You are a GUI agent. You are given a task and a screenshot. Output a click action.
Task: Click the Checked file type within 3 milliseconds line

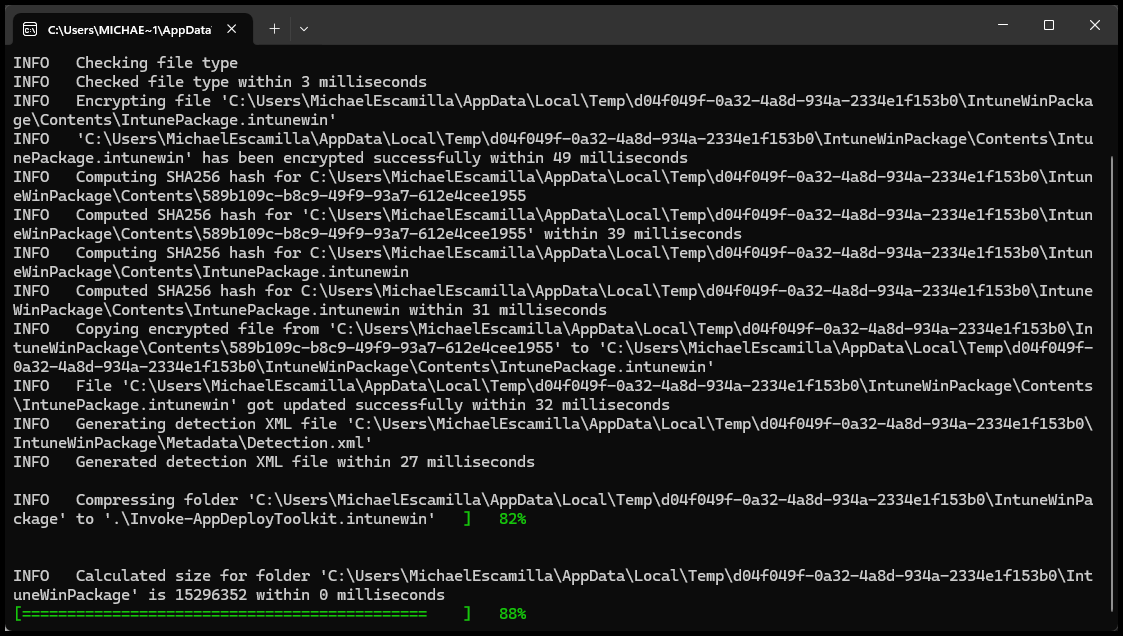(200, 81)
